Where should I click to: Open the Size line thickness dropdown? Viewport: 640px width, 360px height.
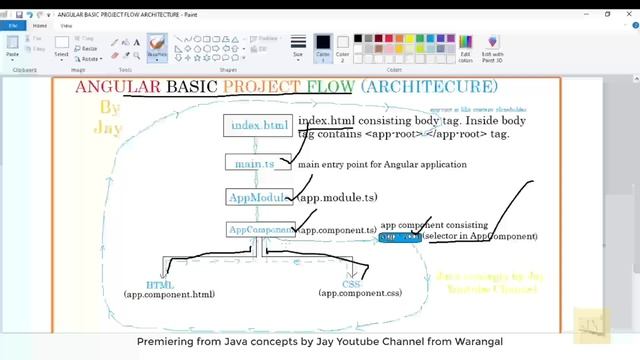click(298, 48)
